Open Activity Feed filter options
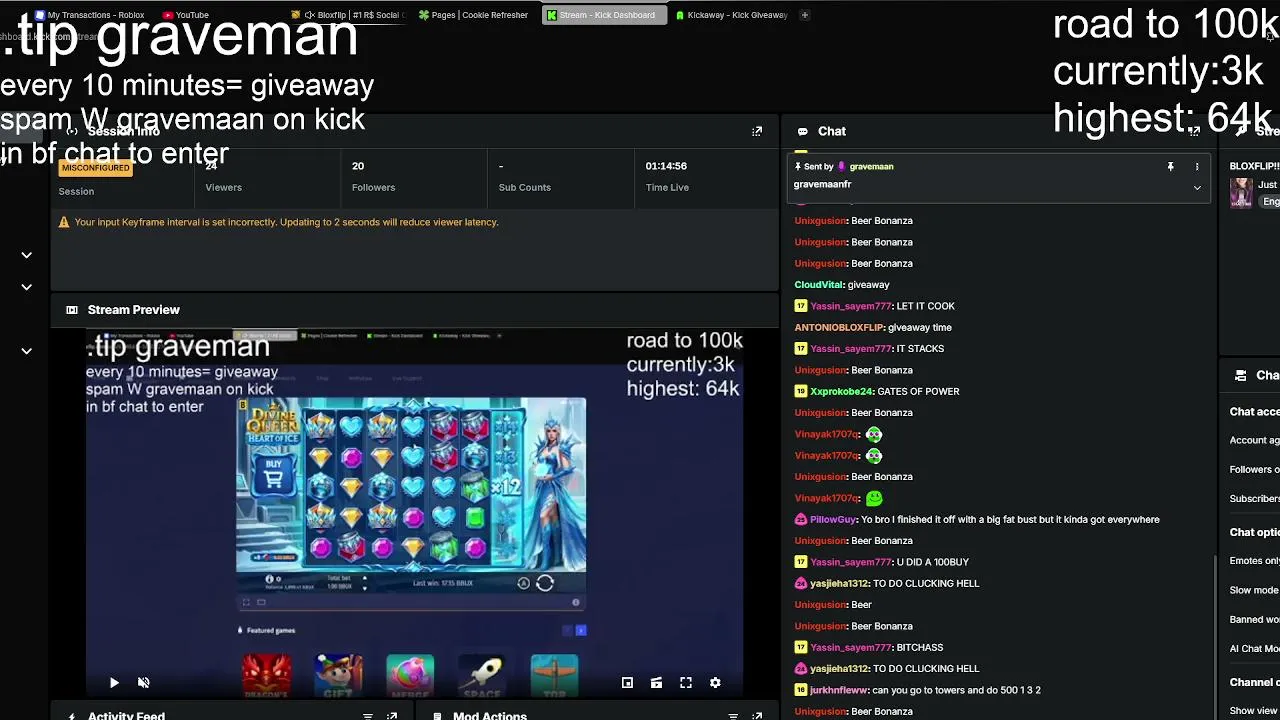 coord(368,716)
